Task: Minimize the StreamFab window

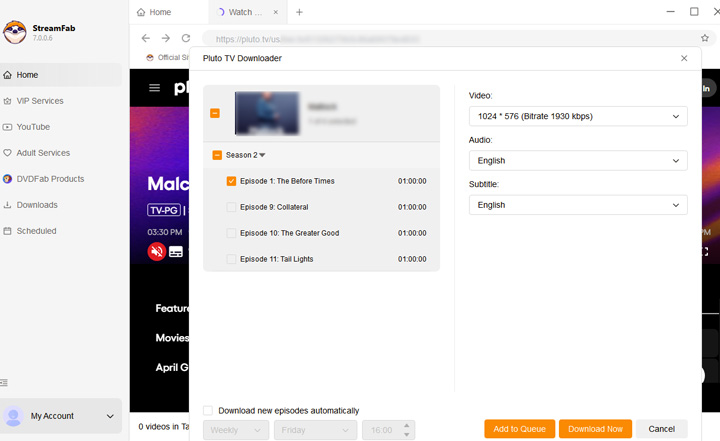Action: [670, 11]
